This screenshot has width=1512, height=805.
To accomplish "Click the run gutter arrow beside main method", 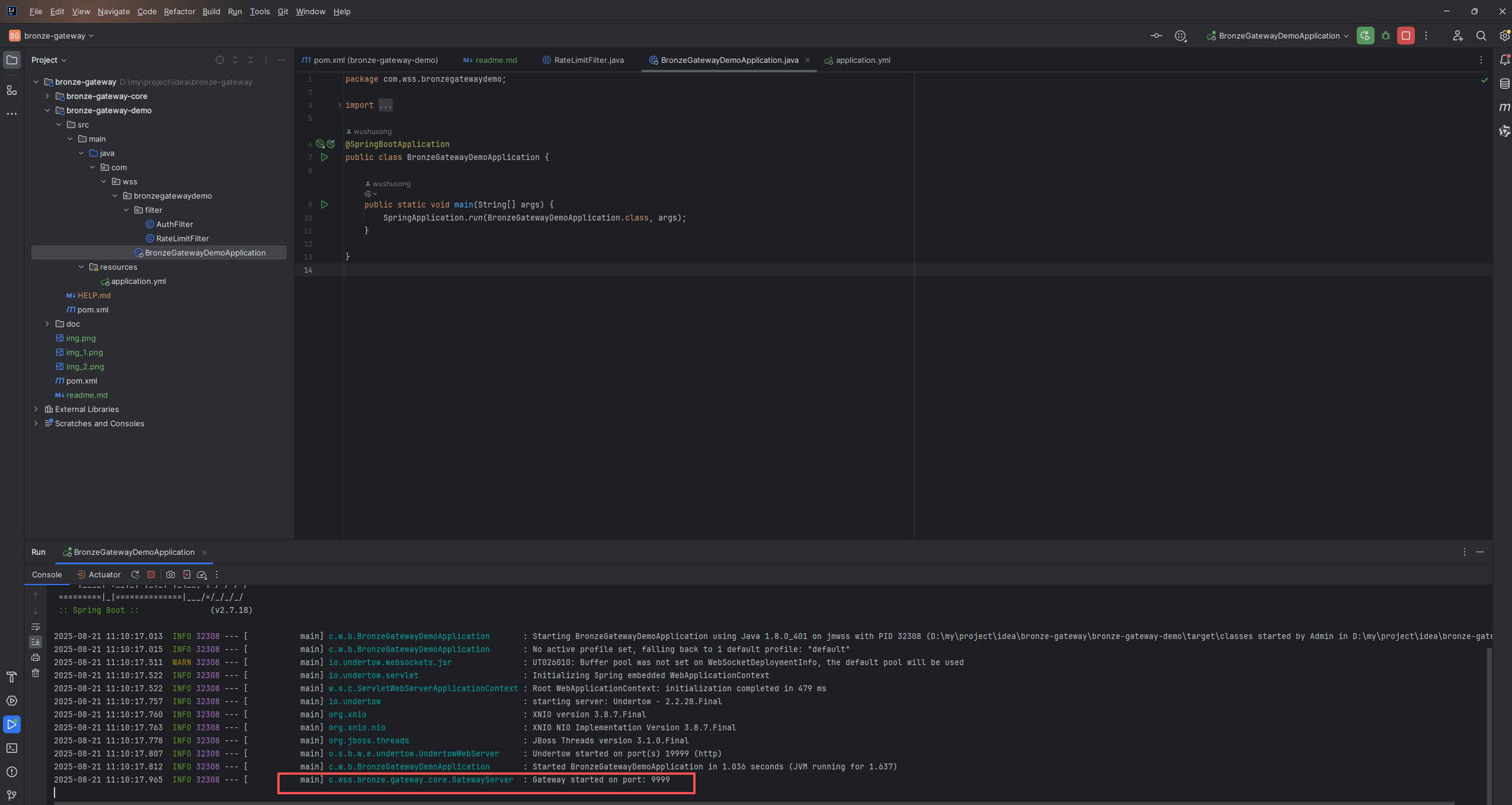I will click(324, 205).
